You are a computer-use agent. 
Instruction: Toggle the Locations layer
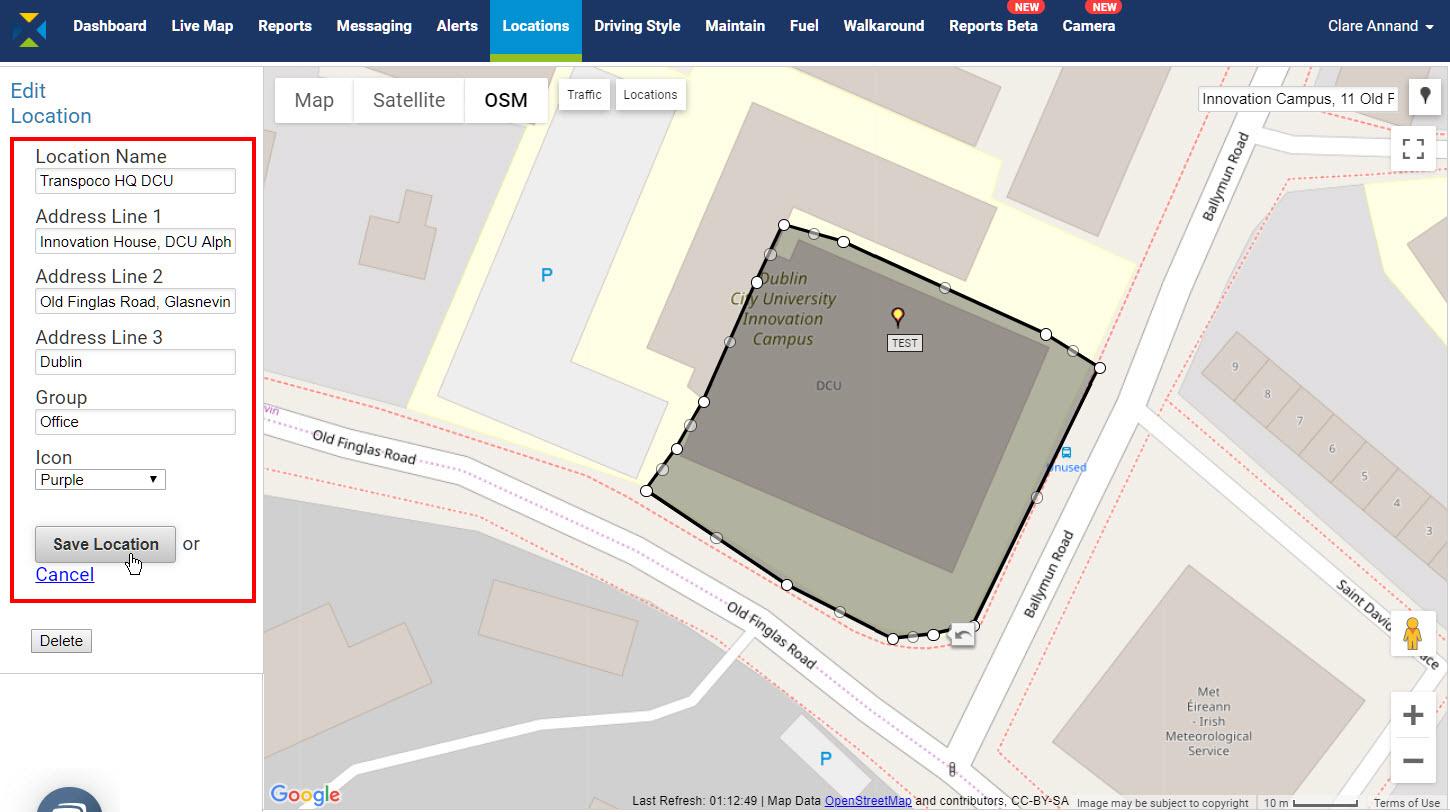click(x=650, y=95)
